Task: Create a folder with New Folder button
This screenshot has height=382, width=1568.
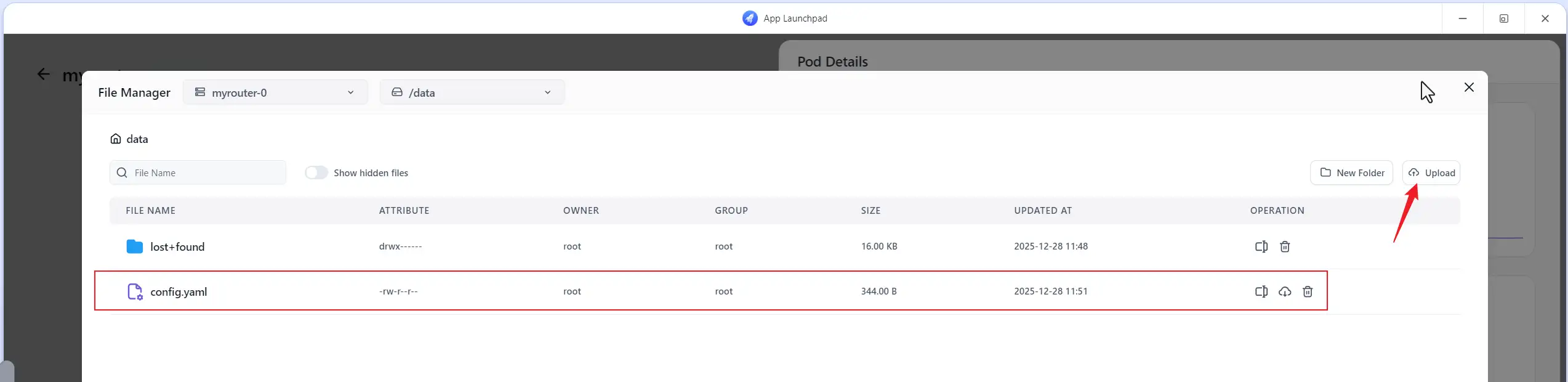Action: pyautogui.click(x=1351, y=173)
